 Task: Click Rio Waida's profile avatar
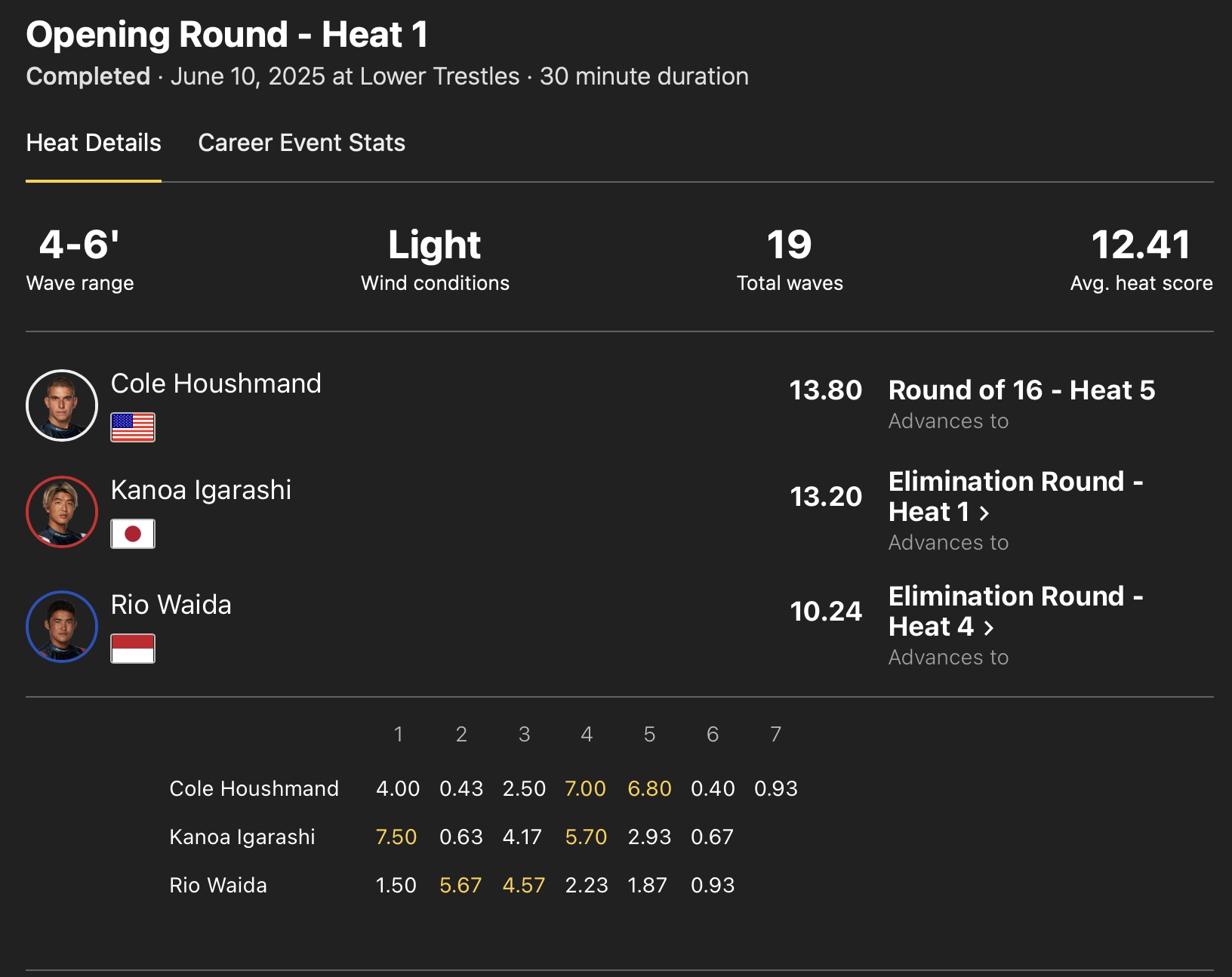pos(62,627)
